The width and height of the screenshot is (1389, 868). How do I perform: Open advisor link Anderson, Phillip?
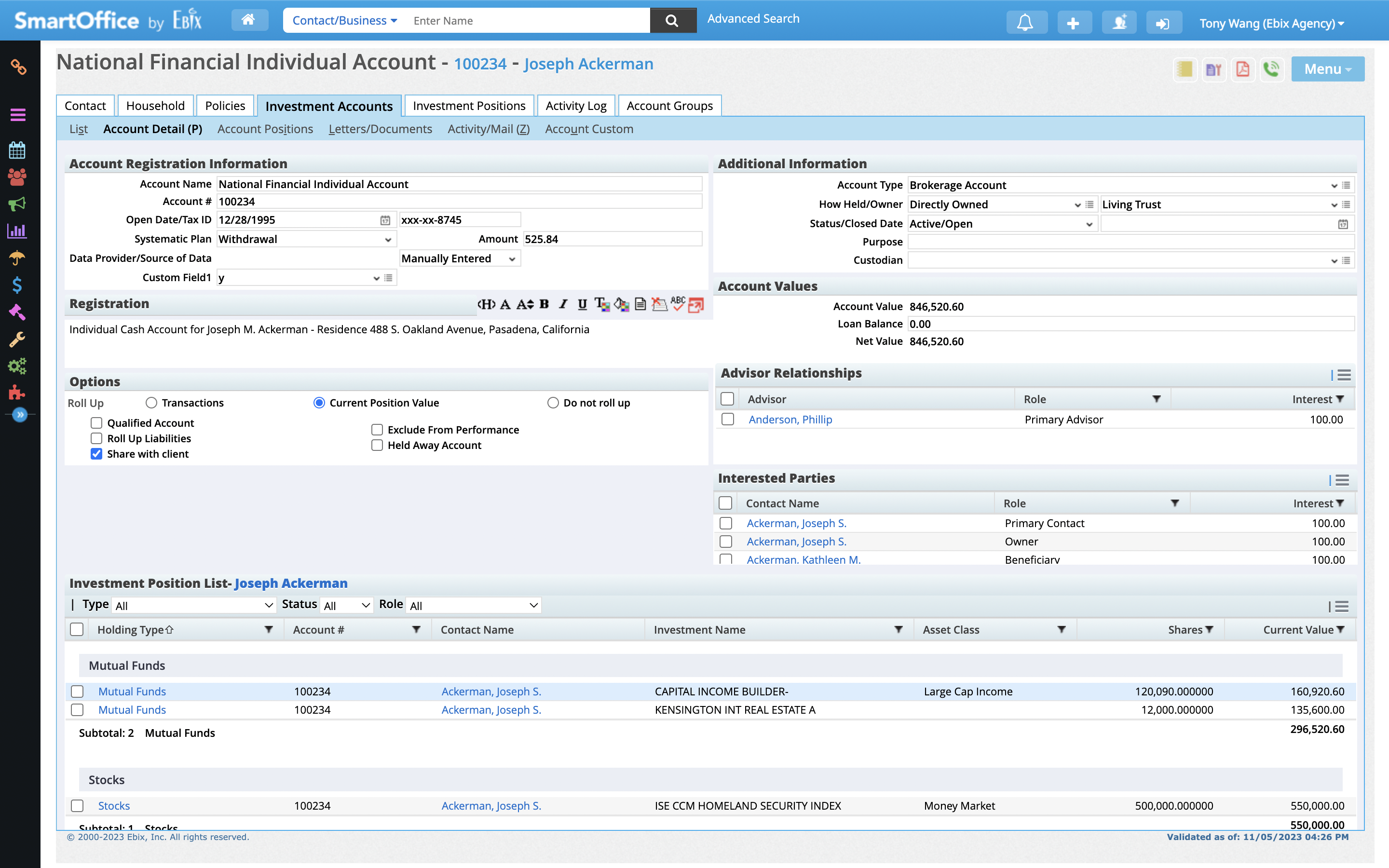790,420
